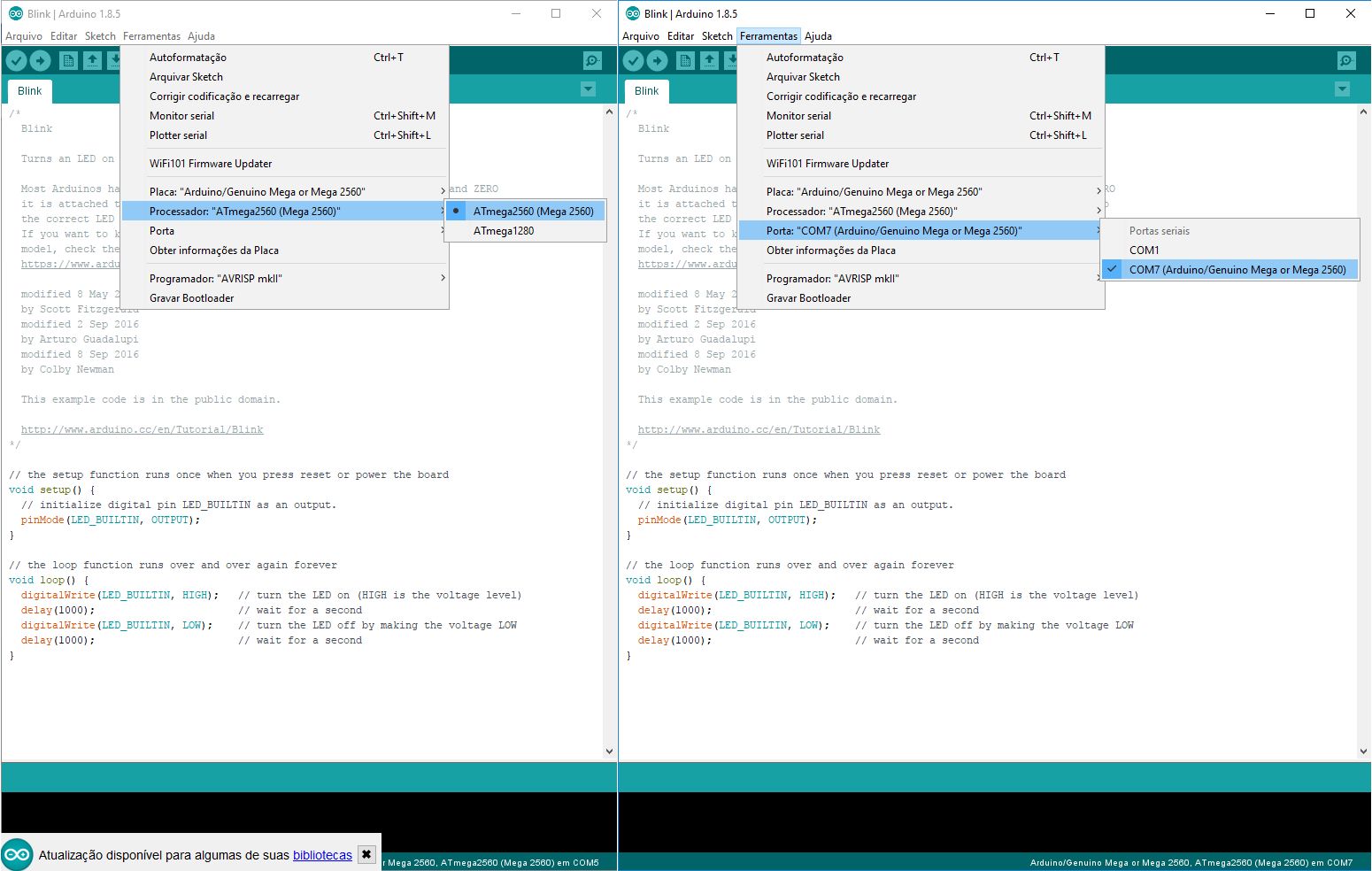Open arduino.cc Tutorial/Blink link in left editor

tap(142, 429)
